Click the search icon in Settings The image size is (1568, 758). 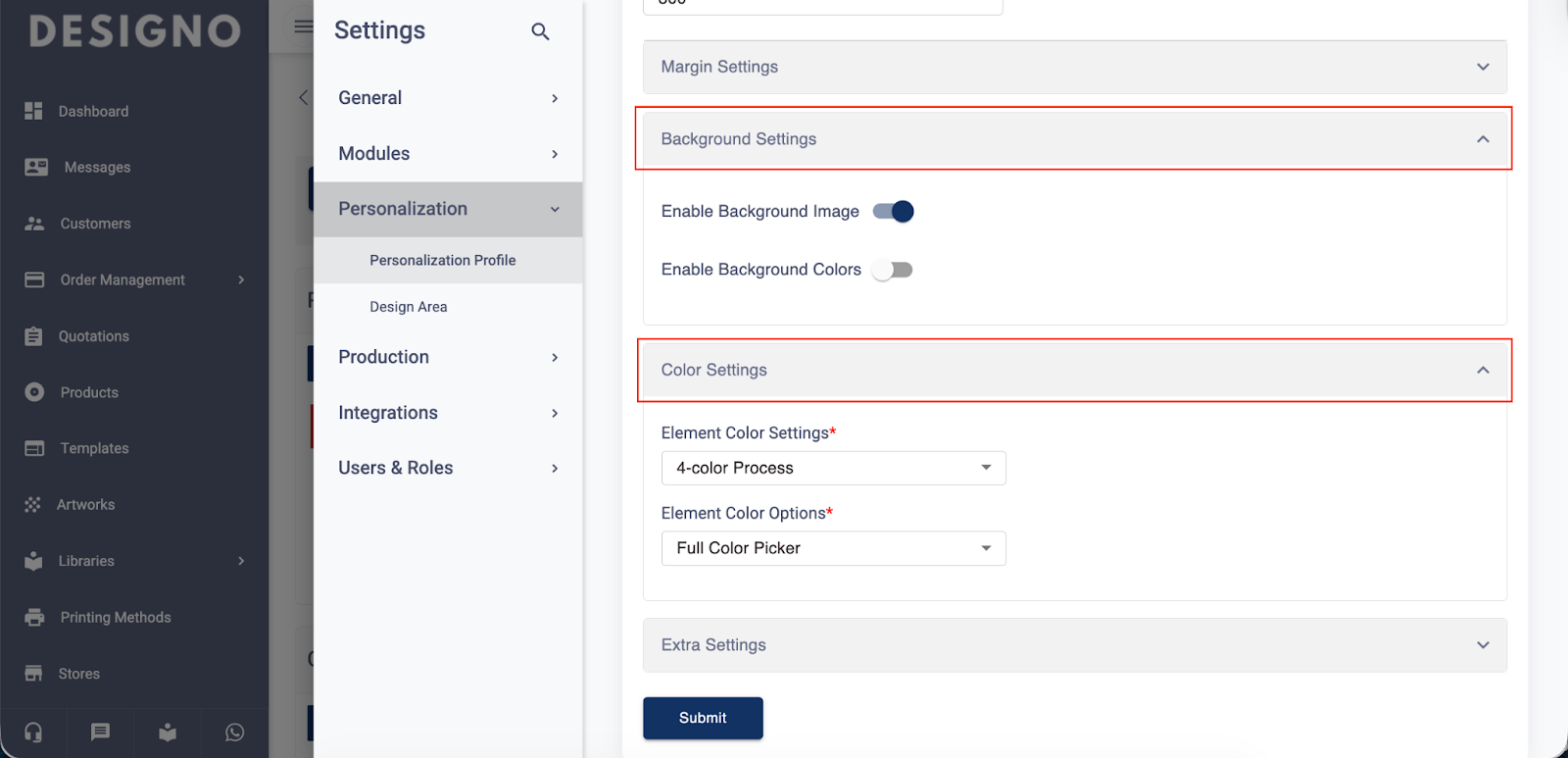[540, 31]
